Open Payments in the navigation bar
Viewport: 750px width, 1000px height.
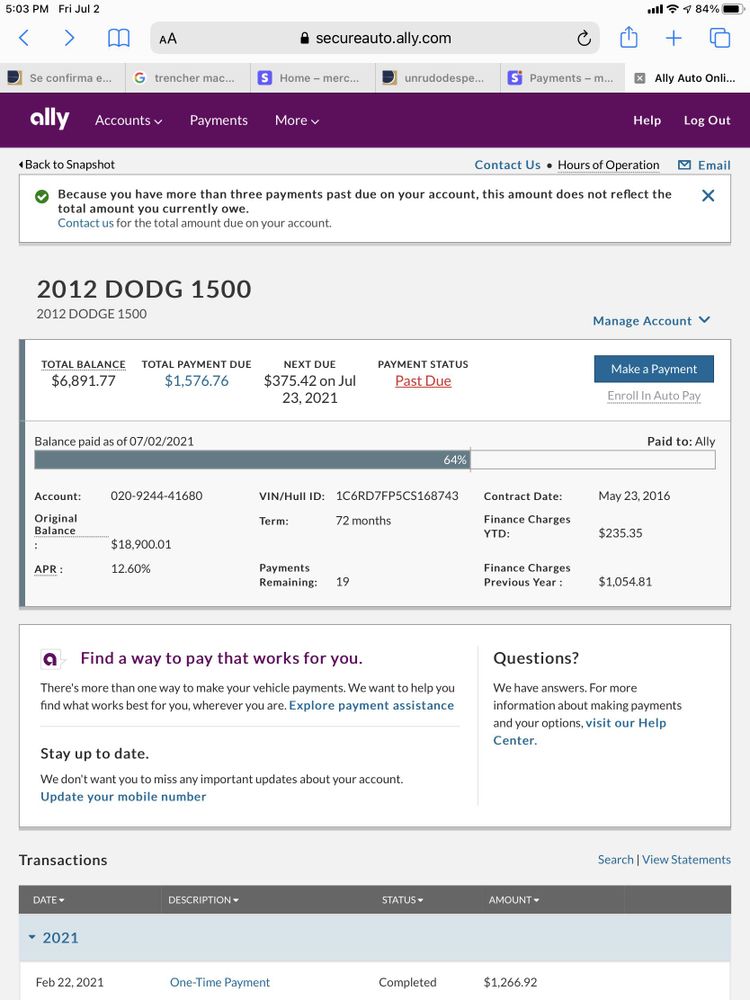[x=219, y=121]
